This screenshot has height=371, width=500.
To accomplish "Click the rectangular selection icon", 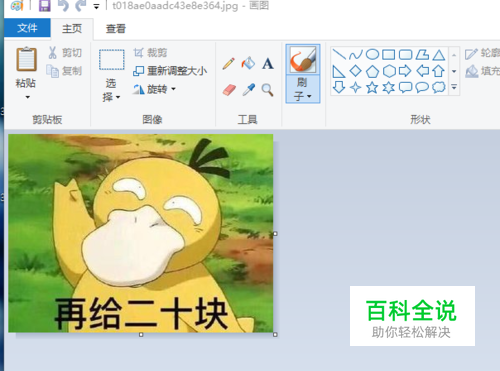I will (112, 59).
